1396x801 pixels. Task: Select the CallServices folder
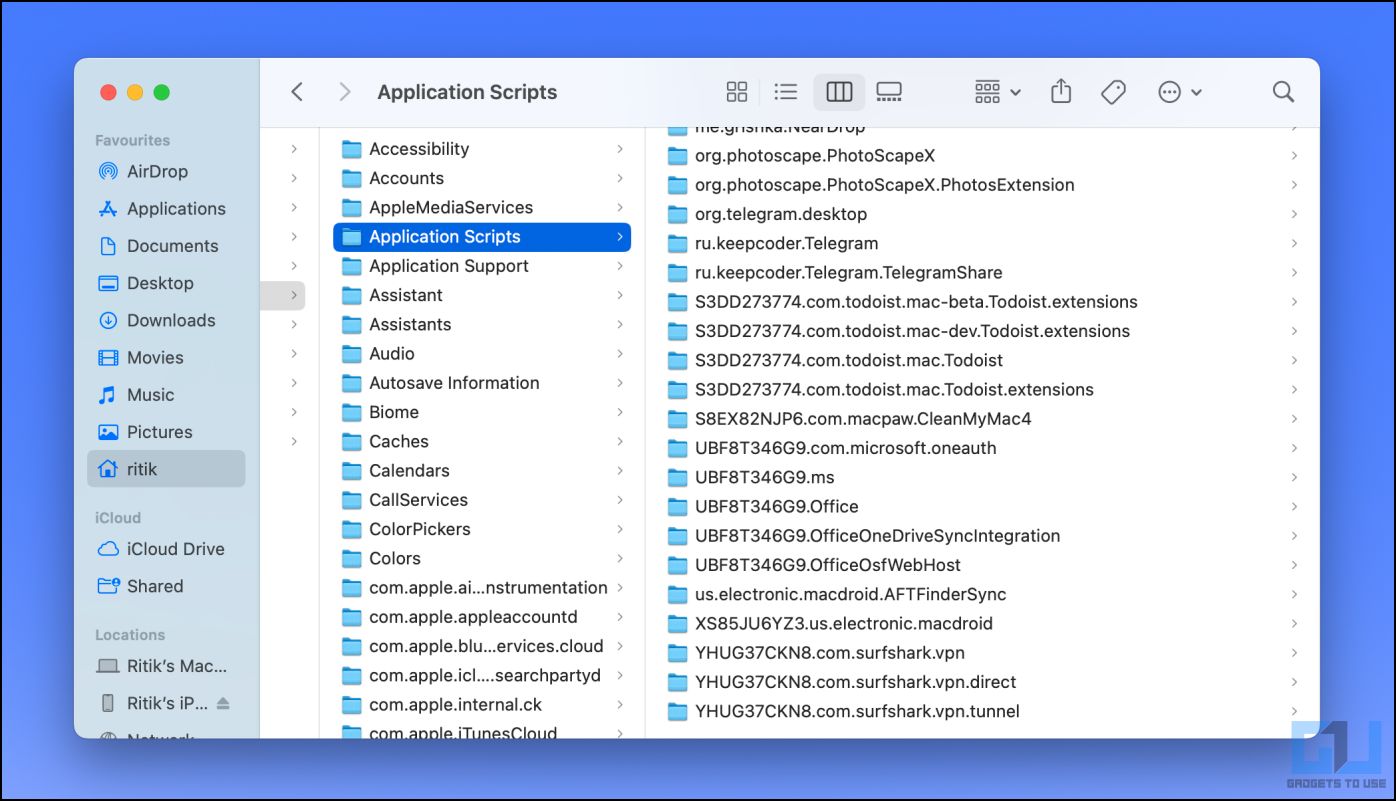tap(483, 500)
